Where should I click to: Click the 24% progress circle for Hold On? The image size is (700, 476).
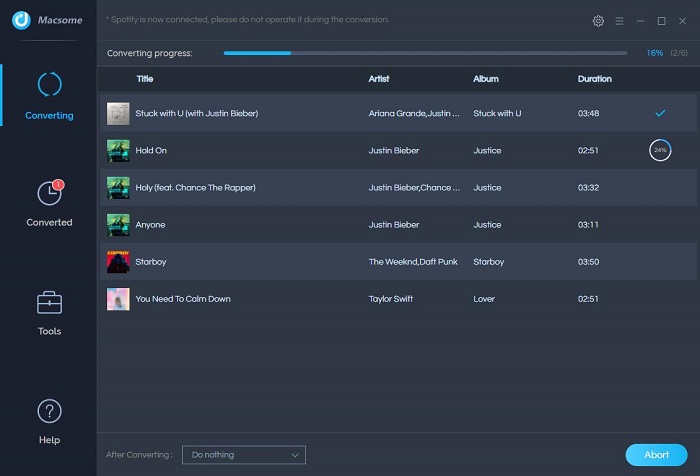660,150
